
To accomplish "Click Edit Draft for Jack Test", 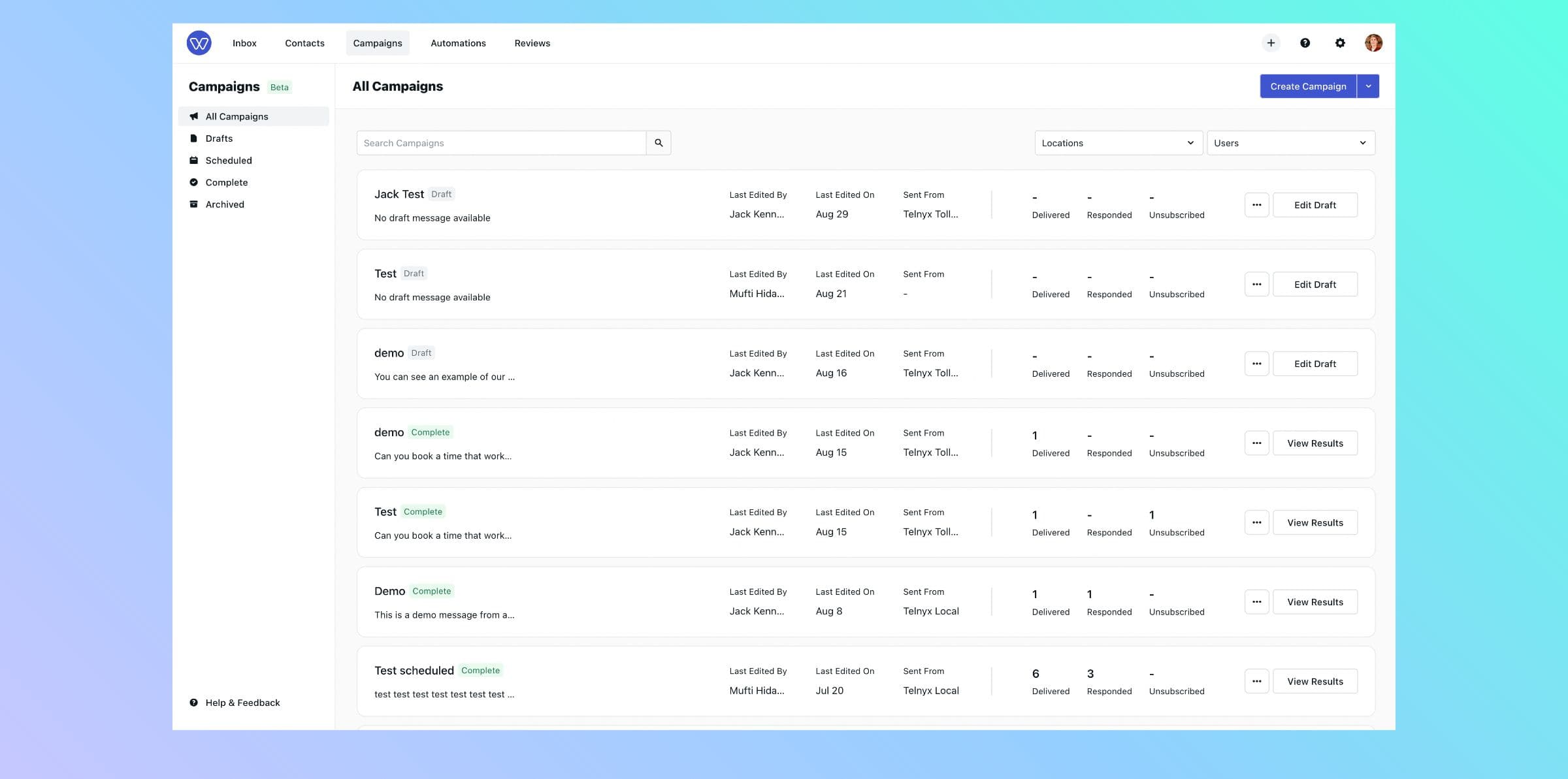I will [x=1315, y=205].
